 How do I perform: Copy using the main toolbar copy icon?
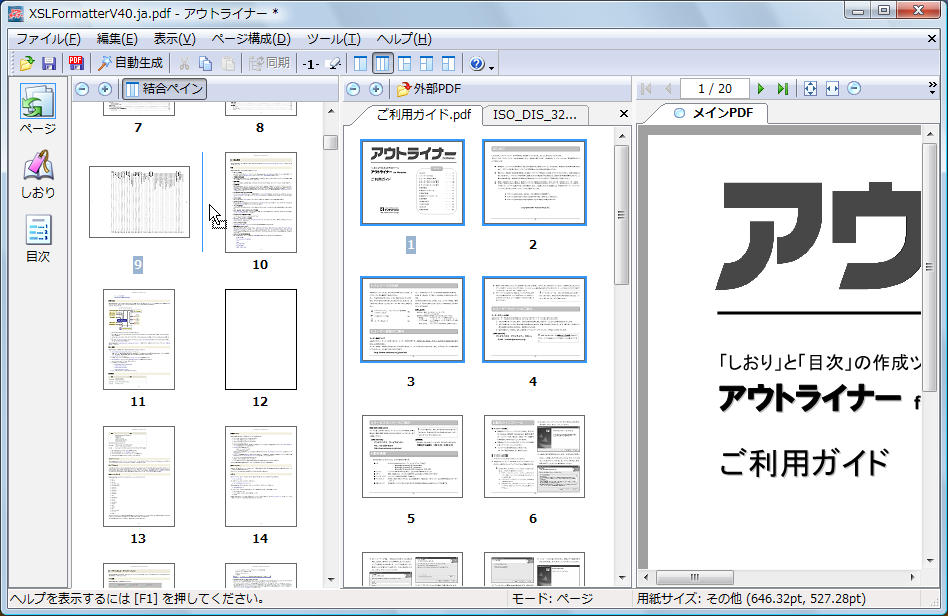coord(206,63)
